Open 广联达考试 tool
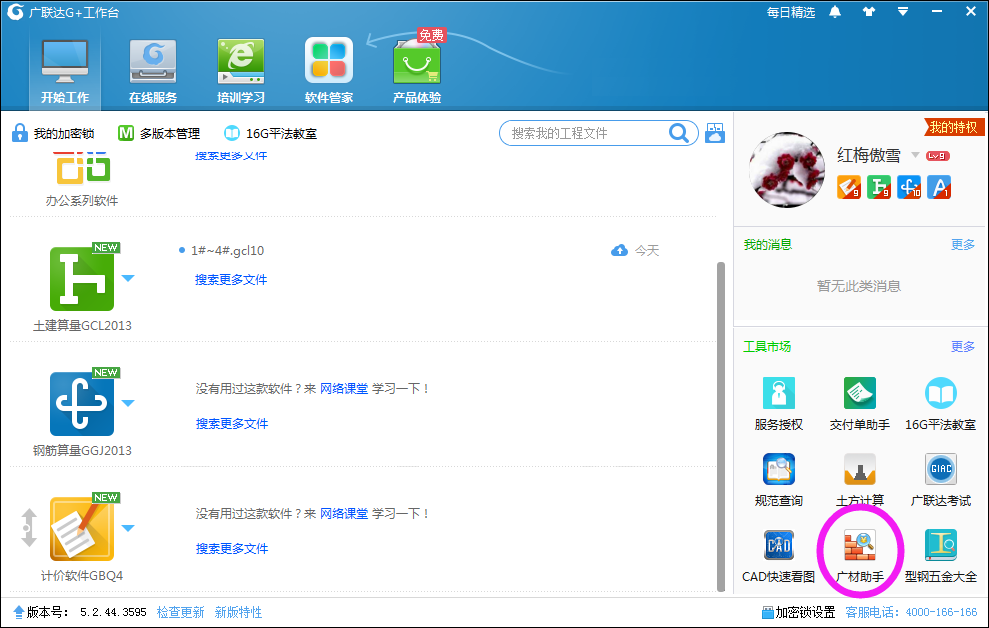Screen dimensions: 989x628 click(x=940, y=479)
